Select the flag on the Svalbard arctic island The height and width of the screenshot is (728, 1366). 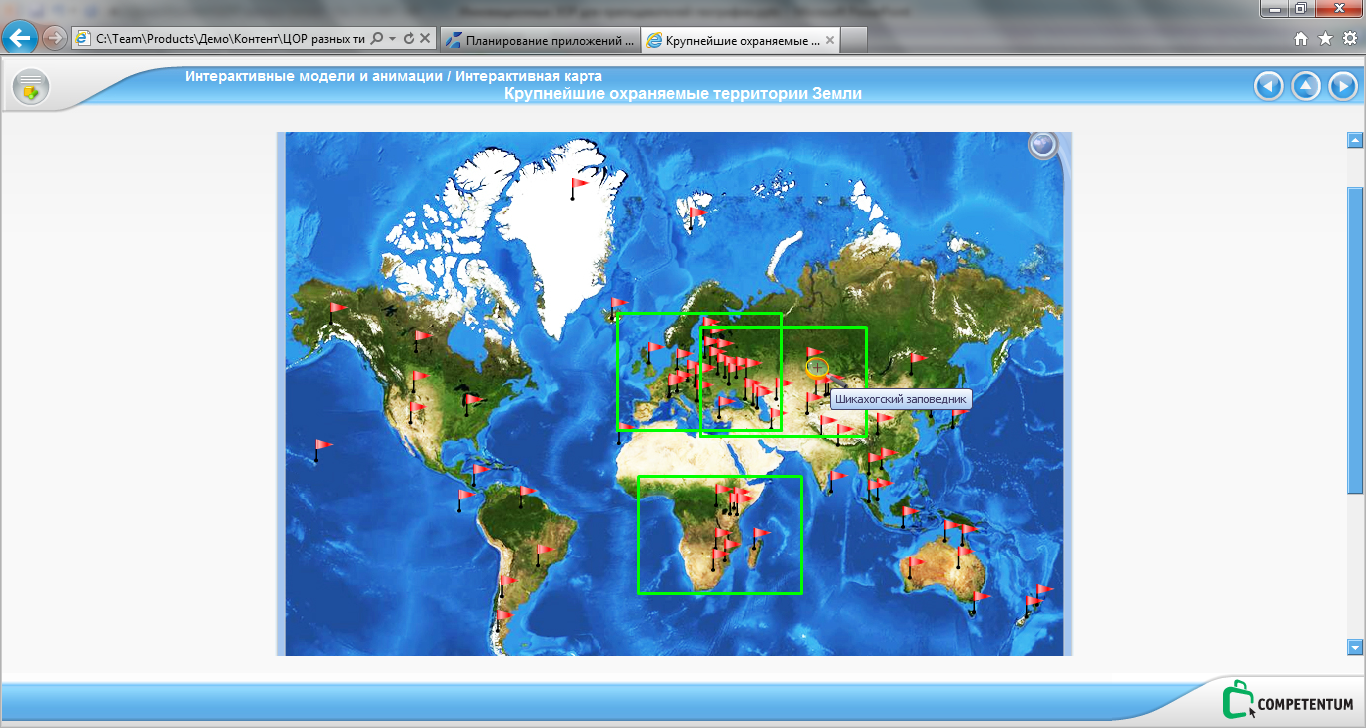coord(696,217)
